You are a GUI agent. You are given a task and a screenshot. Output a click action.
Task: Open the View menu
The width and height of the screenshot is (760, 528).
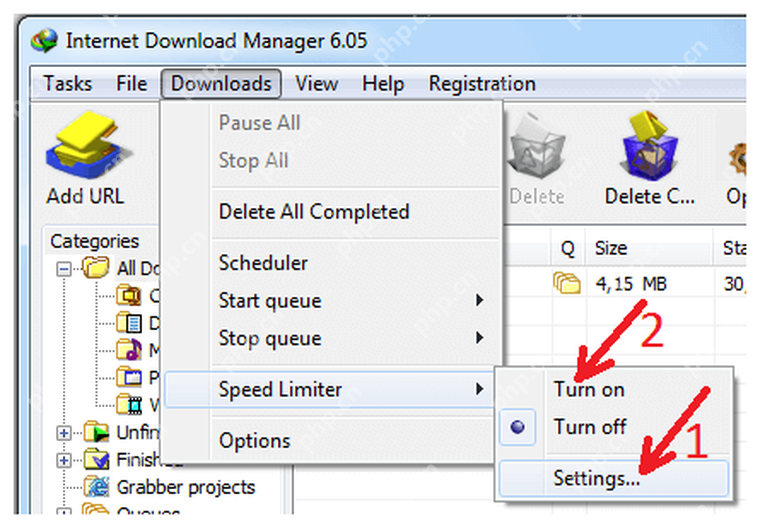pyautogui.click(x=317, y=84)
